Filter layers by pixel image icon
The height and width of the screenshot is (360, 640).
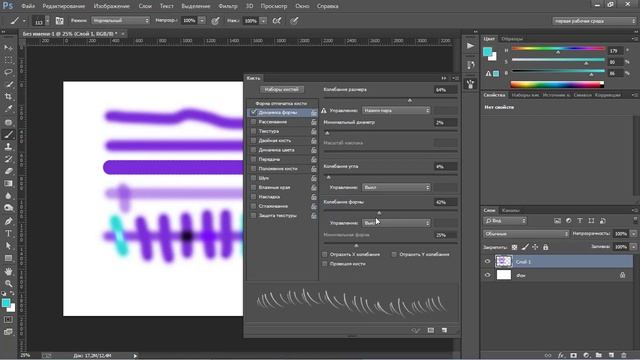tap(557, 221)
